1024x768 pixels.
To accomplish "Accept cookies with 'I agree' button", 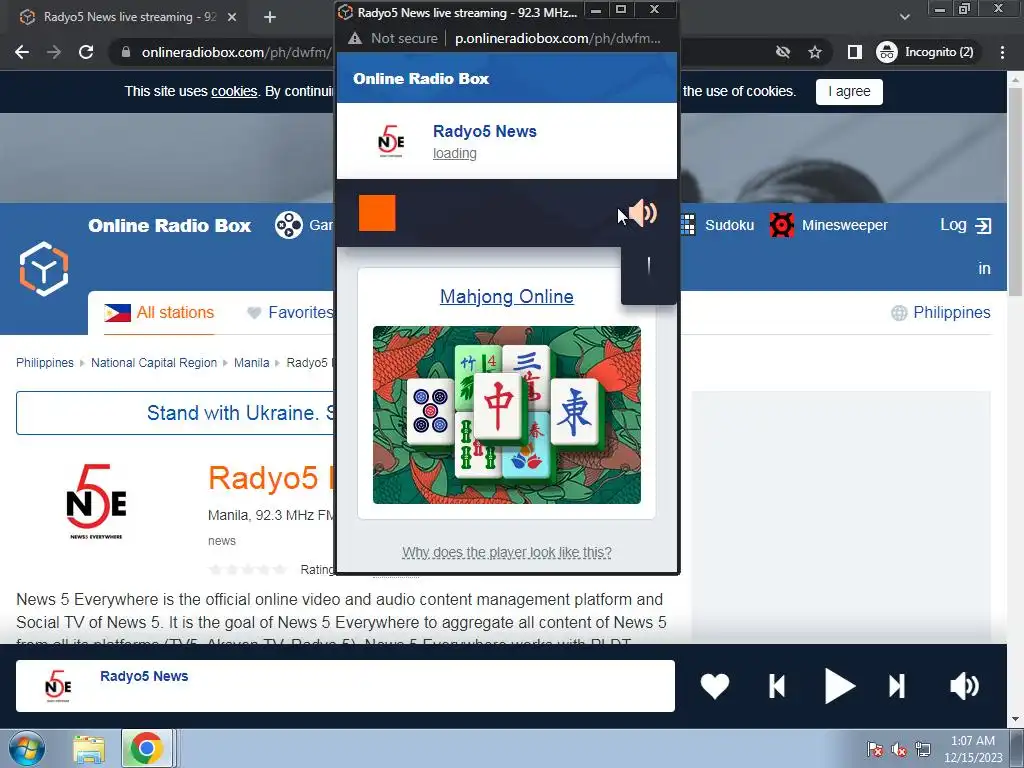I will pyautogui.click(x=849, y=91).
